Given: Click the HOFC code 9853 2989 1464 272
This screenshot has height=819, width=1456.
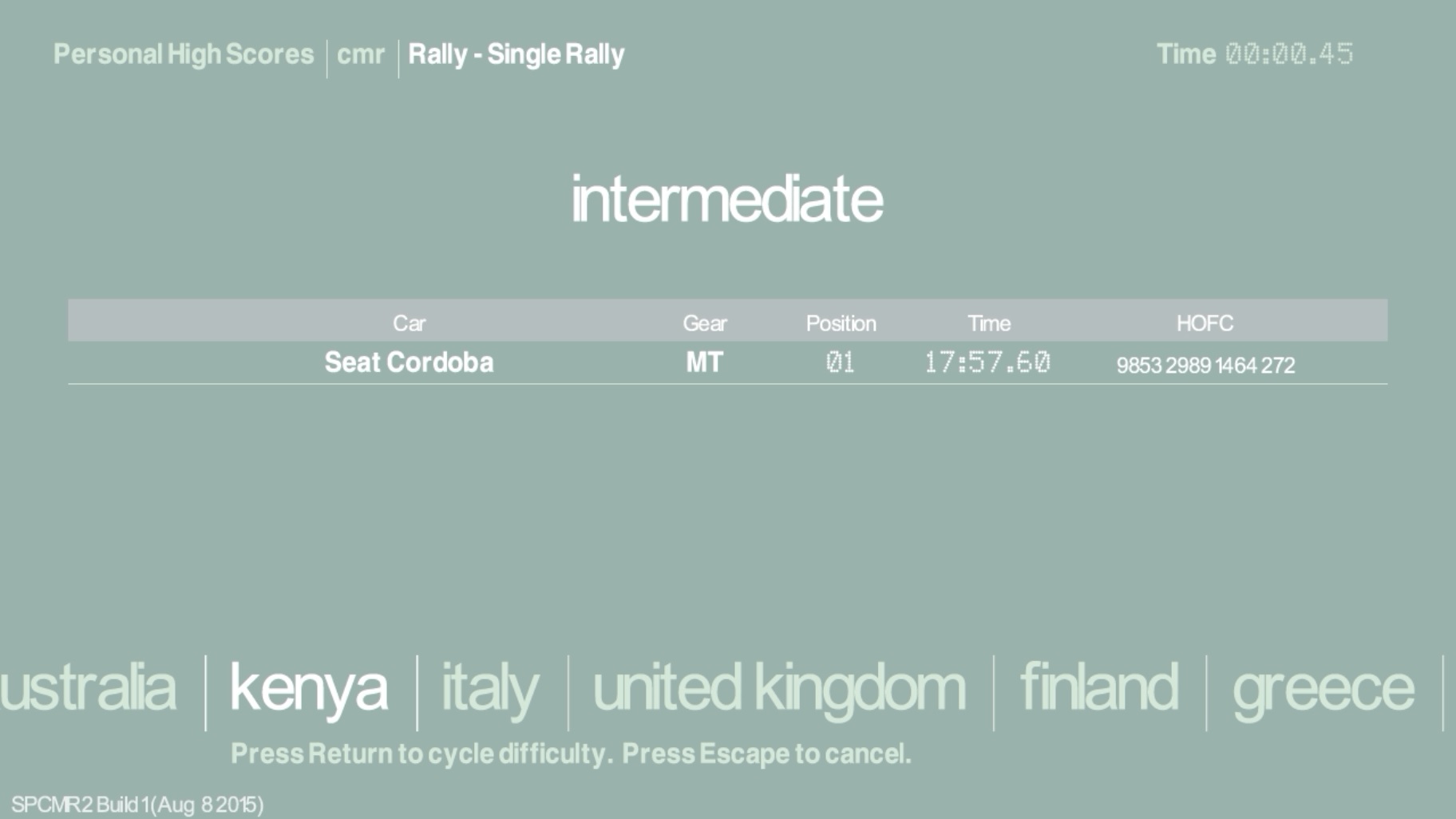Looking at the screenshot, I should click(1205, 365).
